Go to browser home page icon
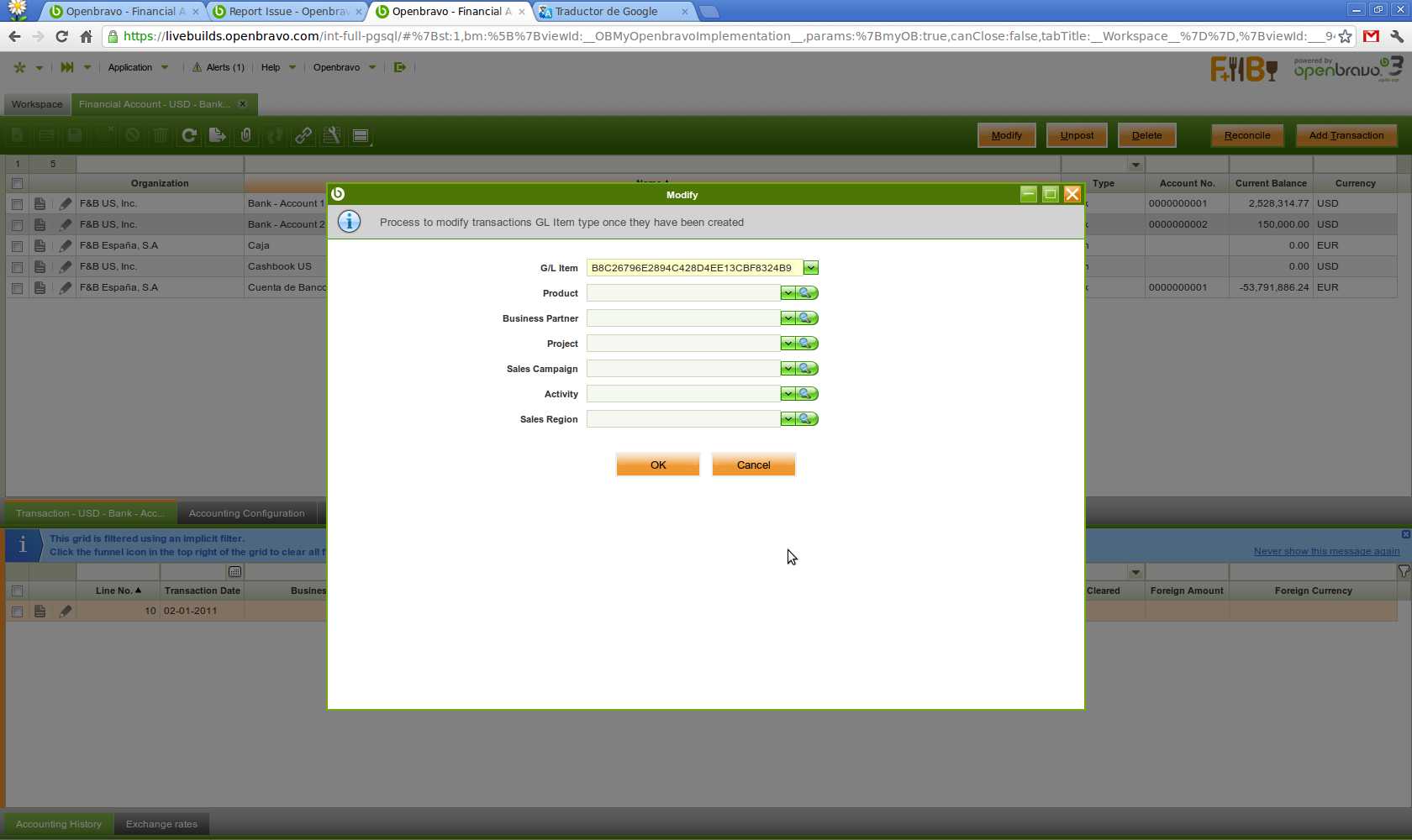This screenshot has height=840, width=1412. click(86, 36)
